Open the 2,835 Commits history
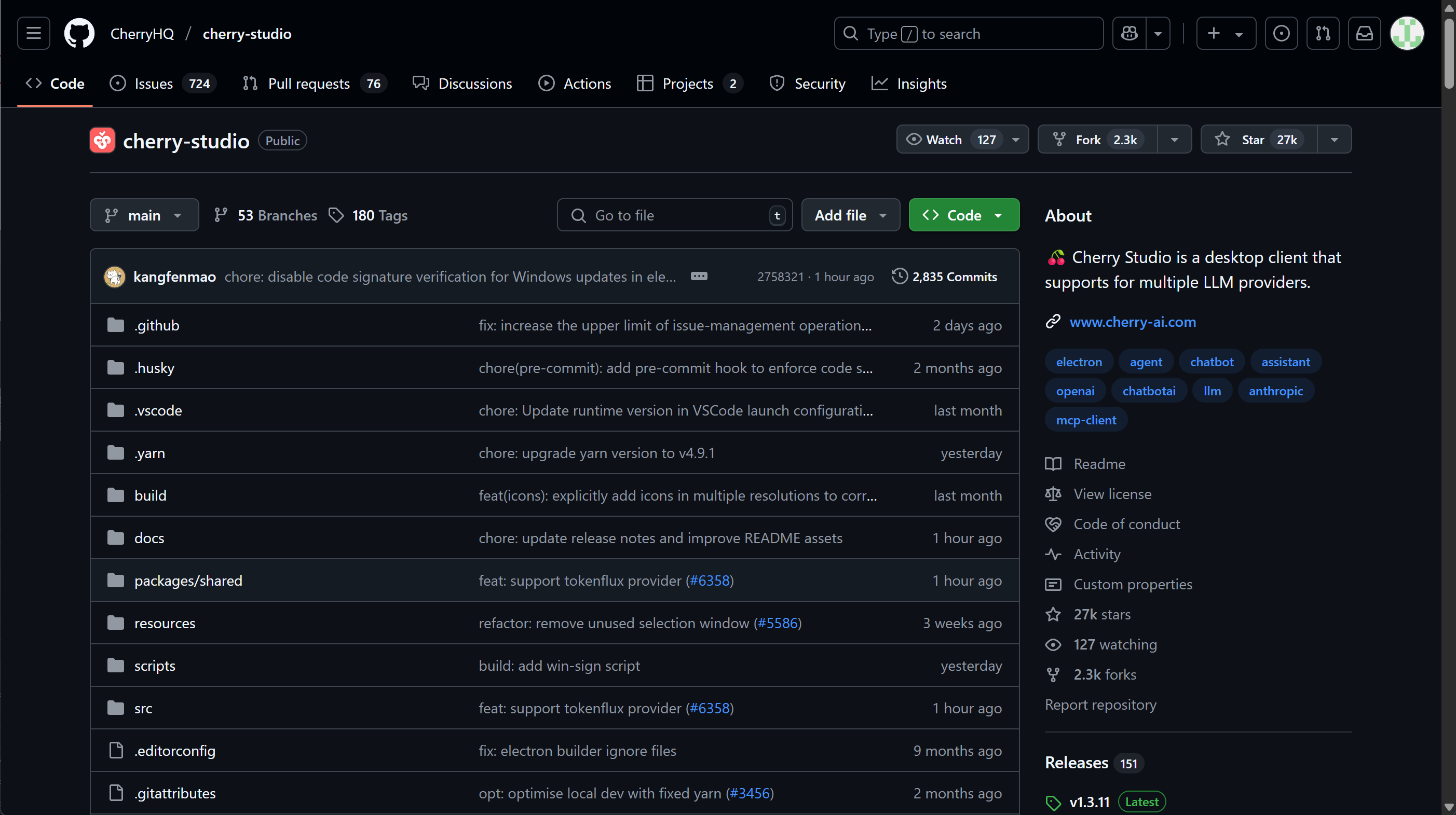The width and height of the screenshot is (1456, 815). 945,277
